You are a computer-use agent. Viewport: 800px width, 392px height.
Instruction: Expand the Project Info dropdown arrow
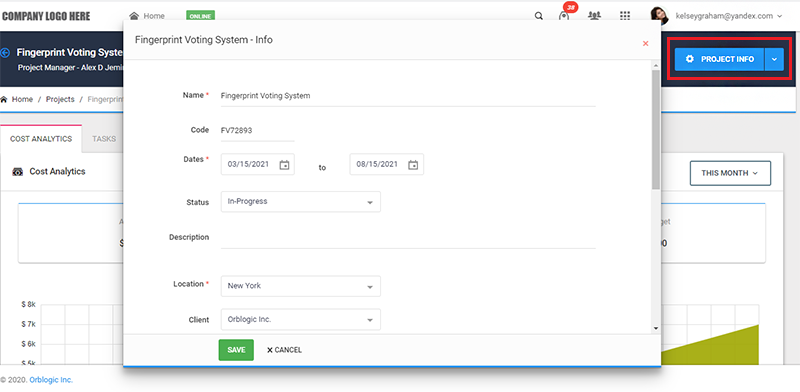click(x=774, y=59)
